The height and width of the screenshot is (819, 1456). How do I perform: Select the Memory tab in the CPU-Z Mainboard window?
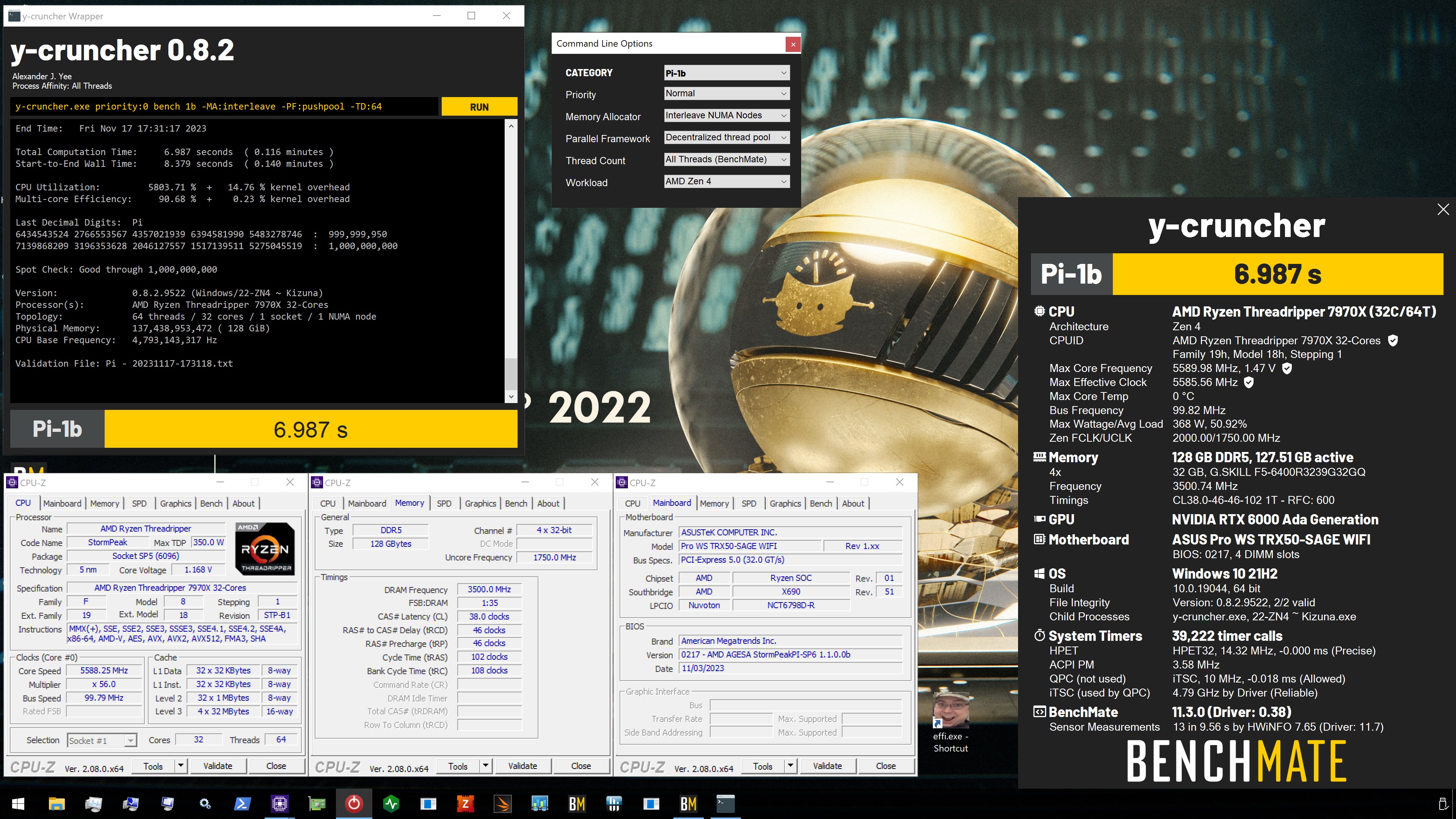pos(714,503)
